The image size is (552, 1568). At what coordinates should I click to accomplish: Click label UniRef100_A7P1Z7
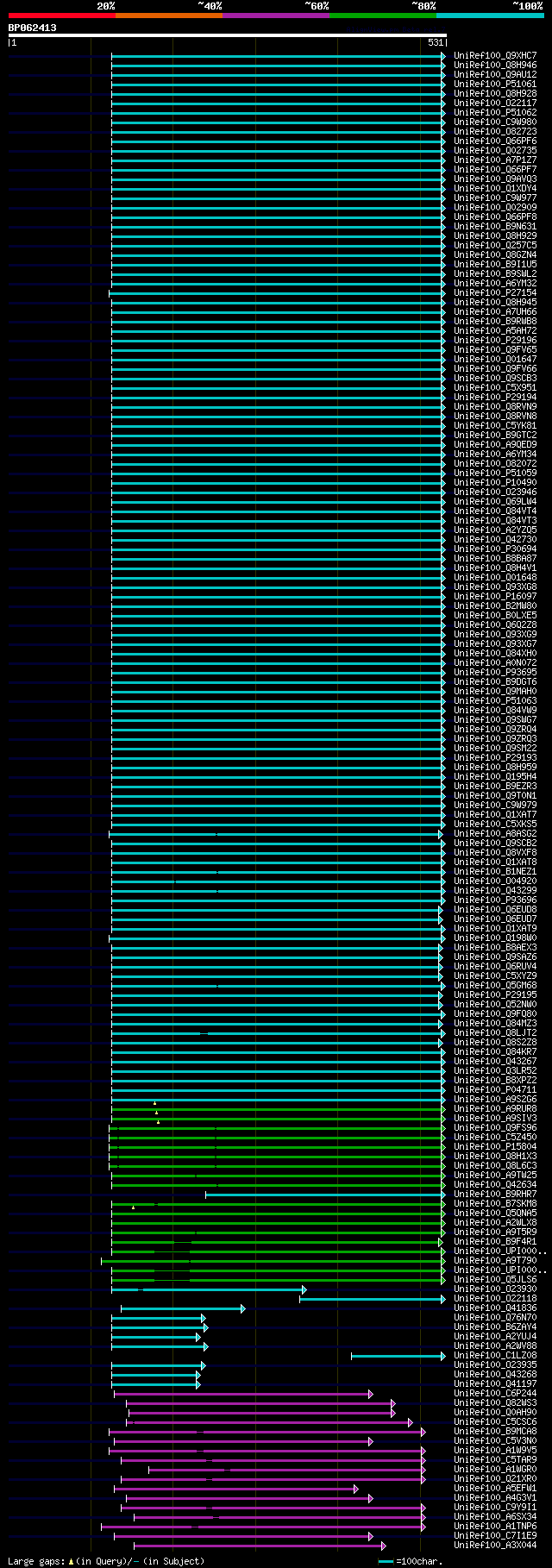[495, 160]
